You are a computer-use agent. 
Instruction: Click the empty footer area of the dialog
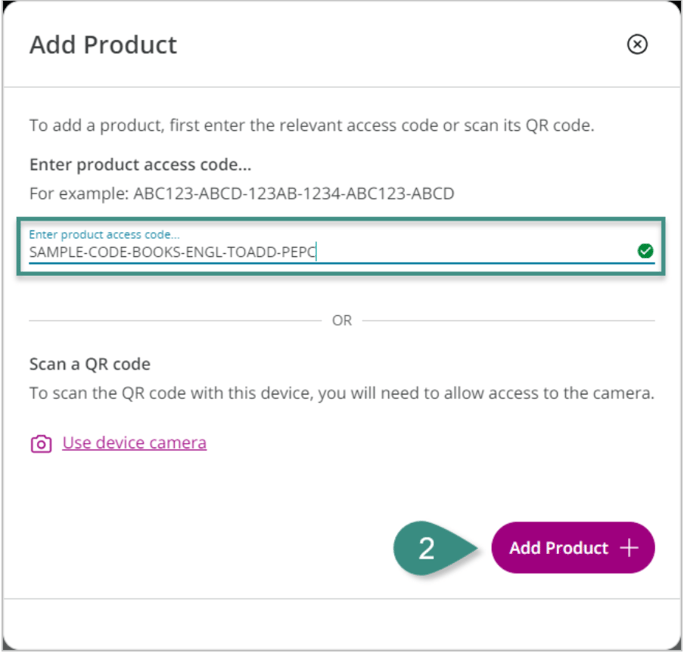342,622
